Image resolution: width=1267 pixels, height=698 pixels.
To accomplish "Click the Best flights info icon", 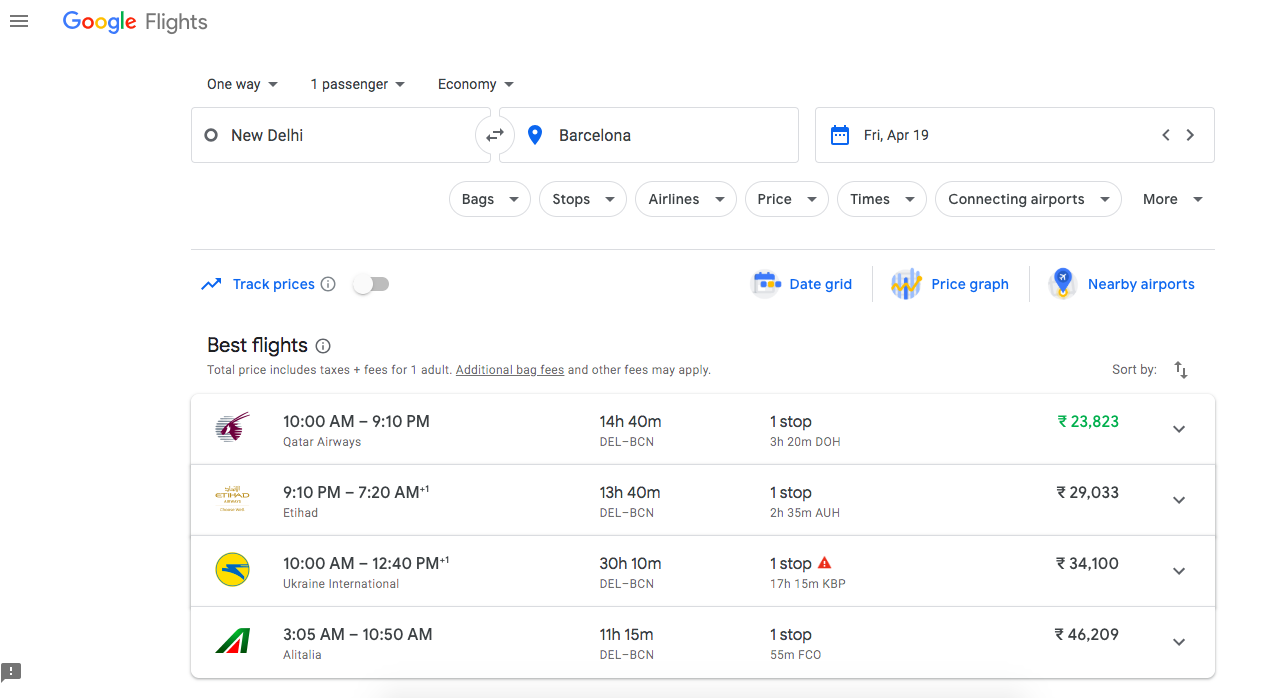I will click(x=323, y=346).
